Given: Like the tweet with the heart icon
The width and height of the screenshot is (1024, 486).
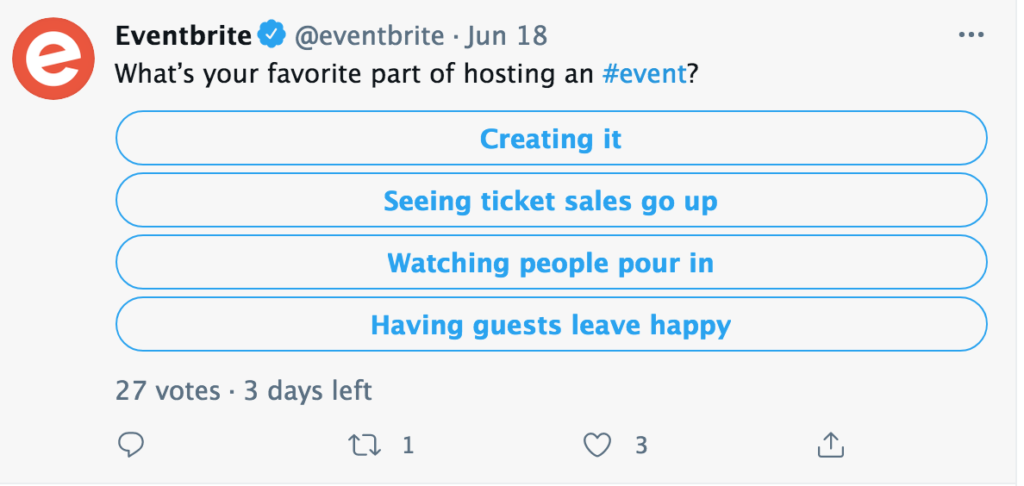Looking at the screenshot, I should click(597, 445).
